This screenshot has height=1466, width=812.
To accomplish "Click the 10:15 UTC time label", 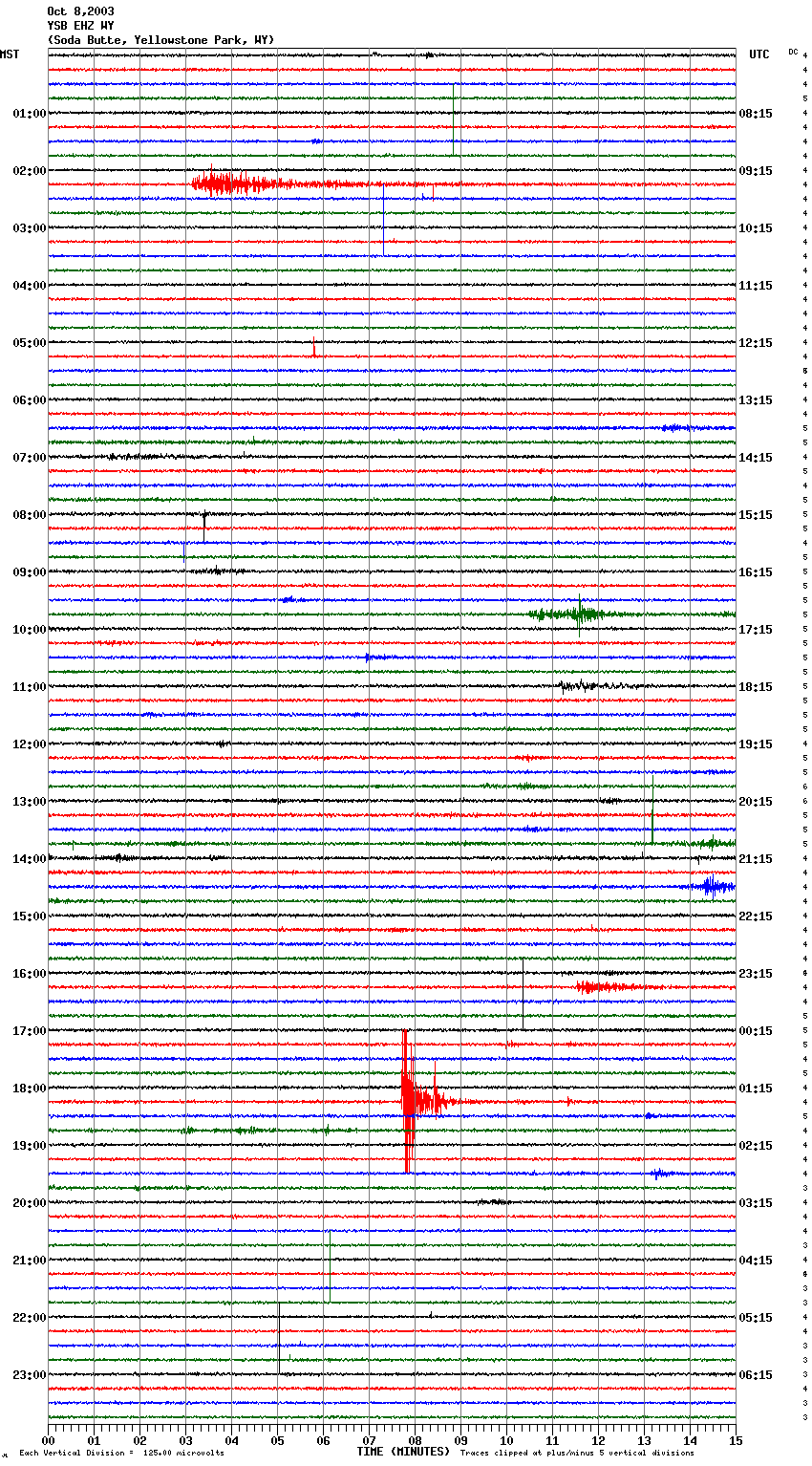I will [x=756, y=228].
